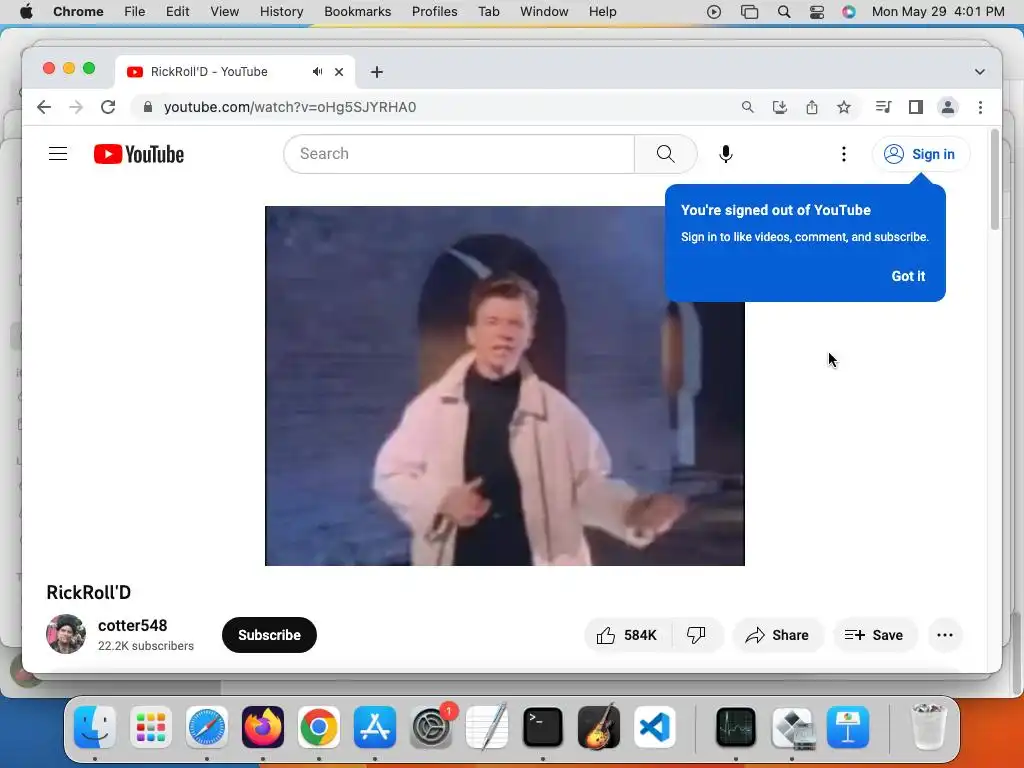Open cotter548 channel avatar
Image resolution: width=1024 pixels, height=768 pixels.
pos(65,634)
